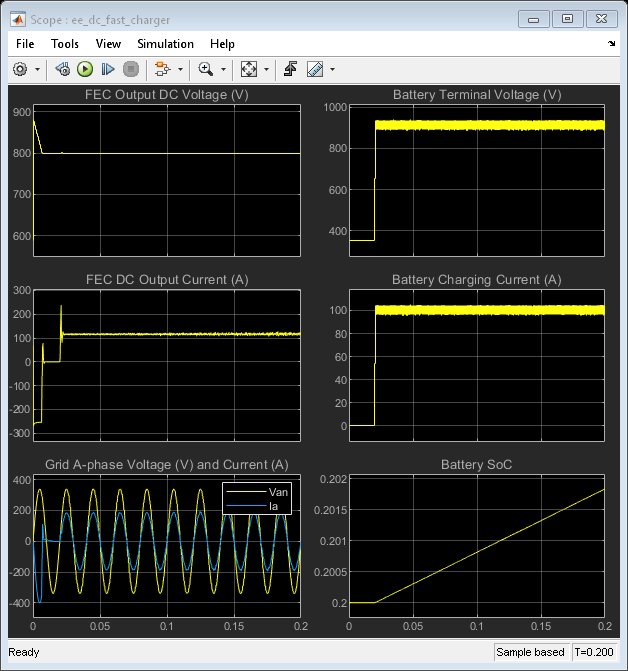
Task: Click the Scale Axes Limits icon
Action: click(x=249, y=69)
